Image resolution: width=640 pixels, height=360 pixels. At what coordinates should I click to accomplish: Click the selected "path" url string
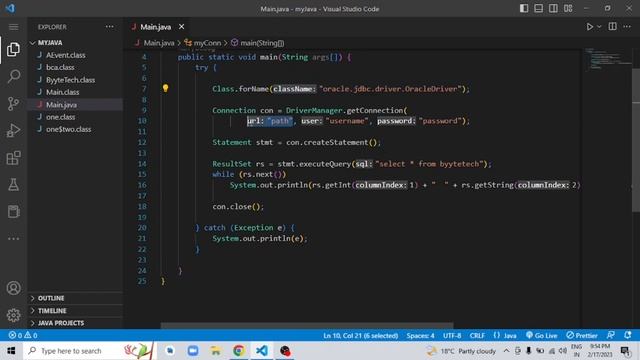click(x=280, y=121)
